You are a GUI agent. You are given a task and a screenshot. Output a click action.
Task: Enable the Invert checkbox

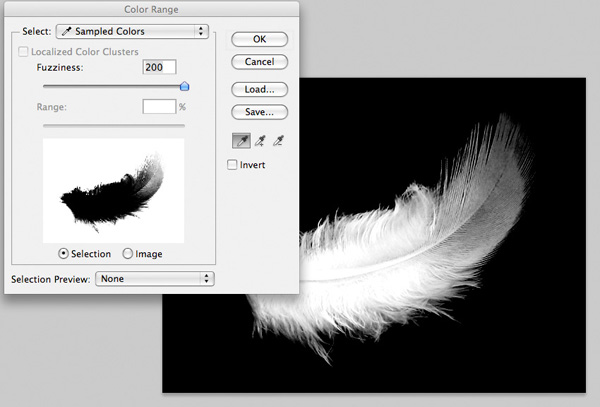pos(234,165)
